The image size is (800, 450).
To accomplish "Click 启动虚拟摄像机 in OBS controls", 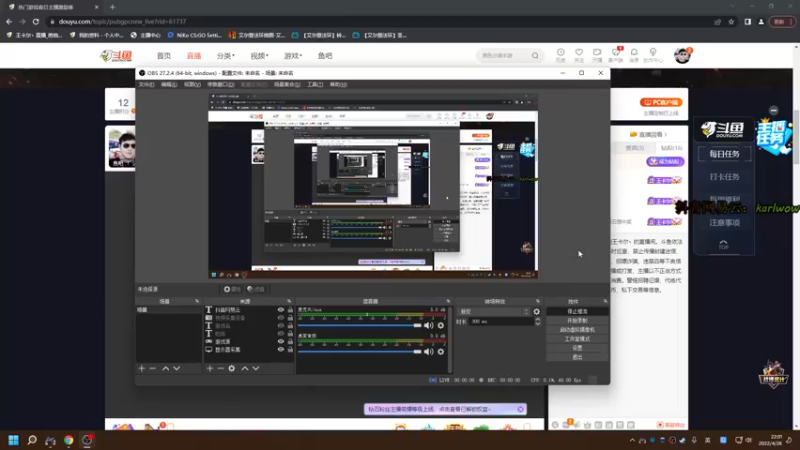I will click(577, 330).
